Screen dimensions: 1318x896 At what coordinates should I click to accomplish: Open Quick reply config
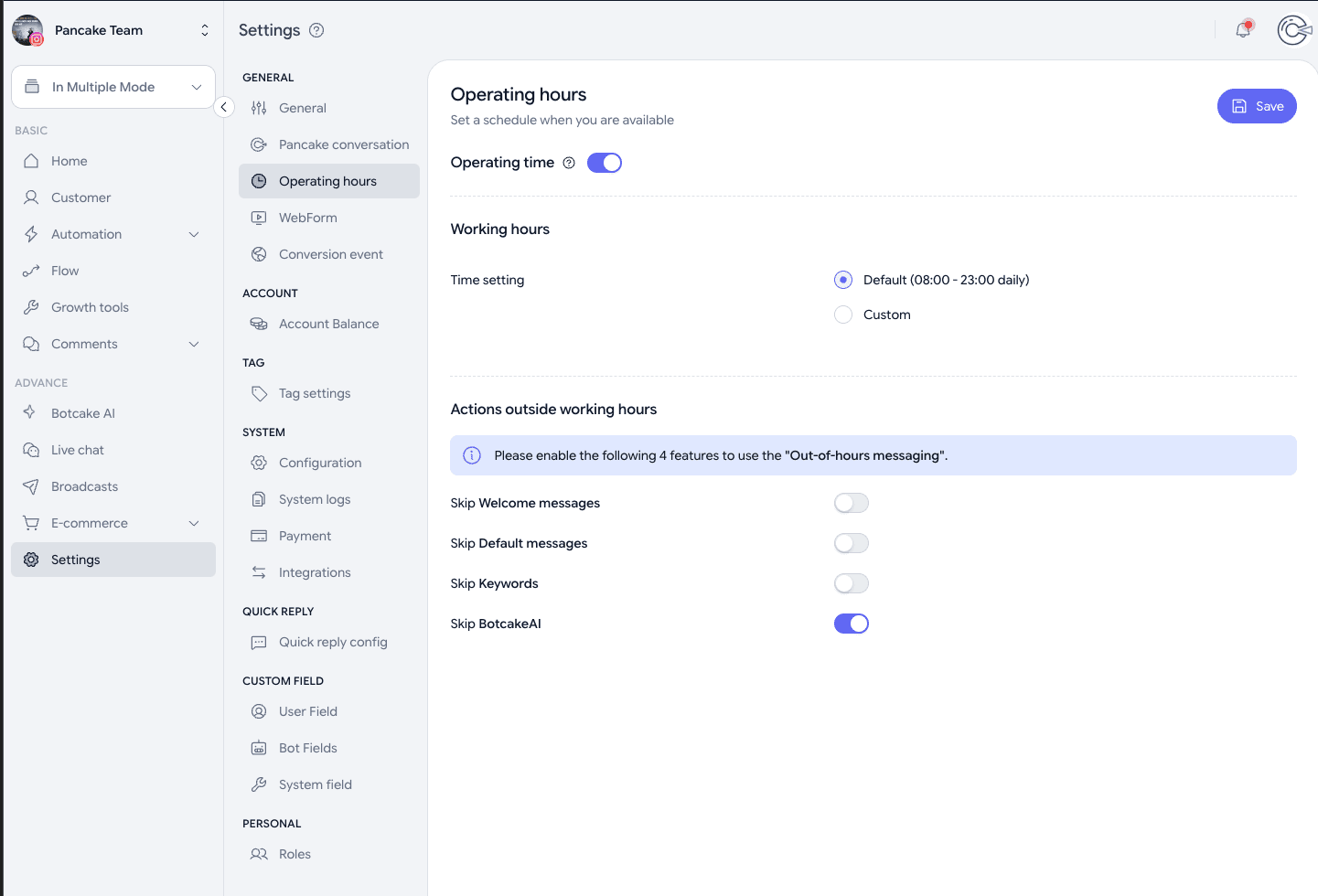(329, 642)
